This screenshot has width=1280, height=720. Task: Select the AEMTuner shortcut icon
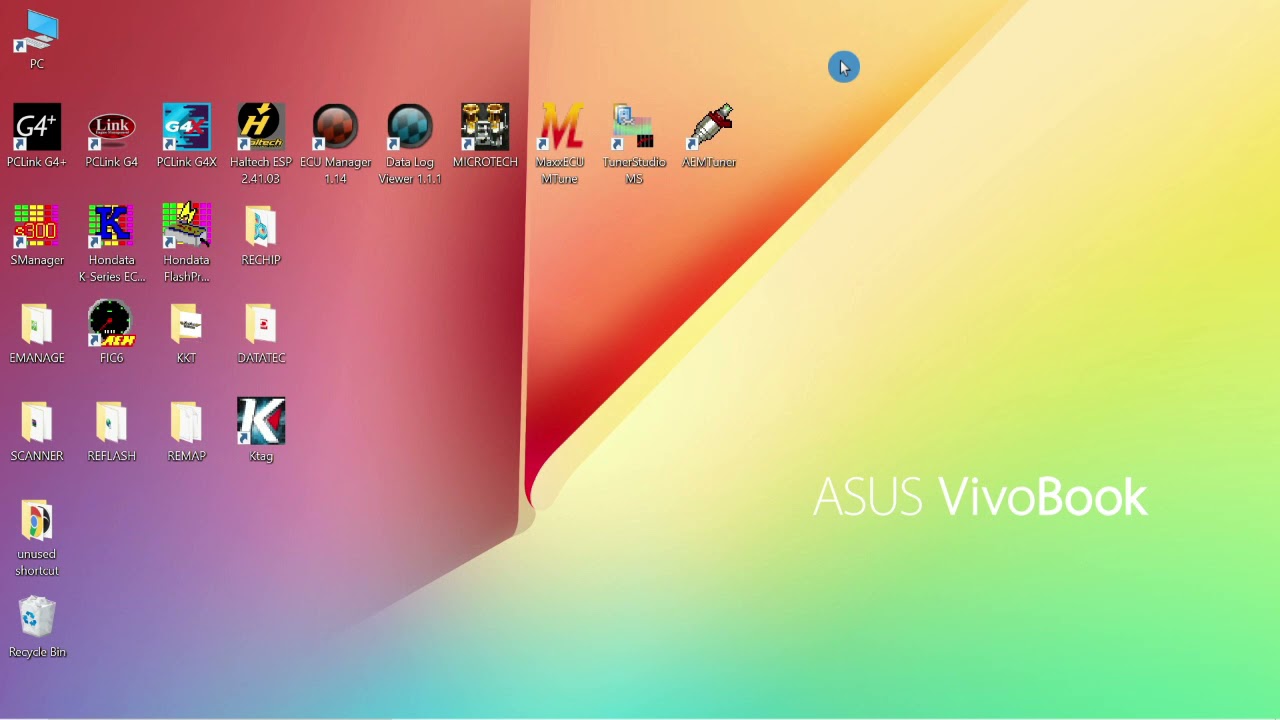pyautogui.click(x=709, y=136)
